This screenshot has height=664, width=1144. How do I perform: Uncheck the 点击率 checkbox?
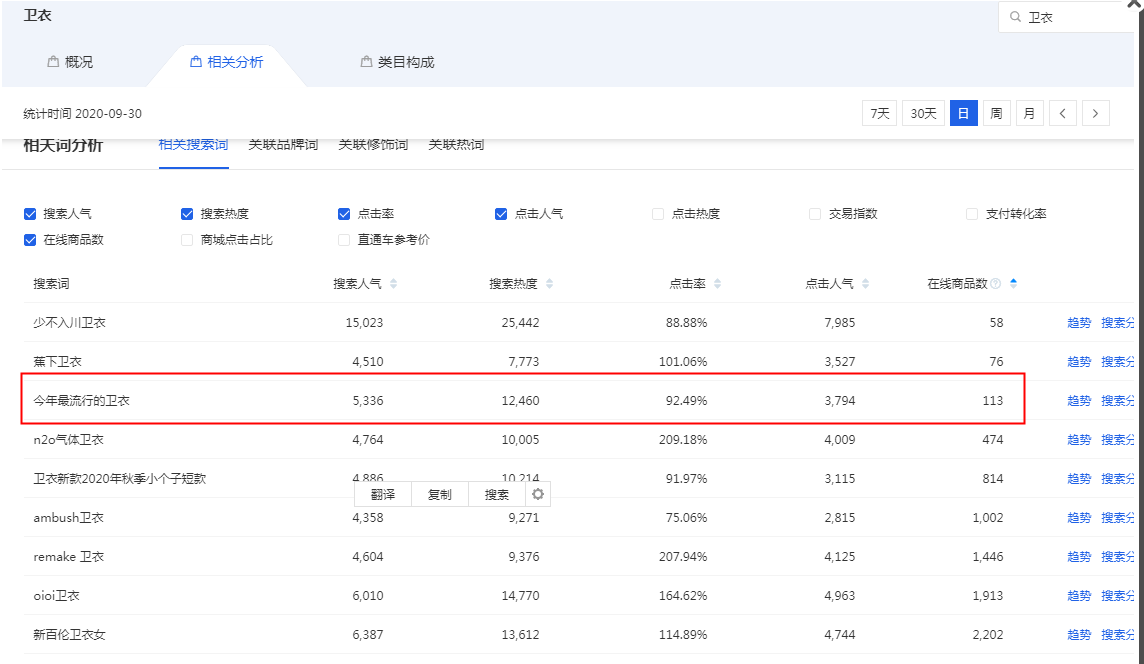point(344,214)
